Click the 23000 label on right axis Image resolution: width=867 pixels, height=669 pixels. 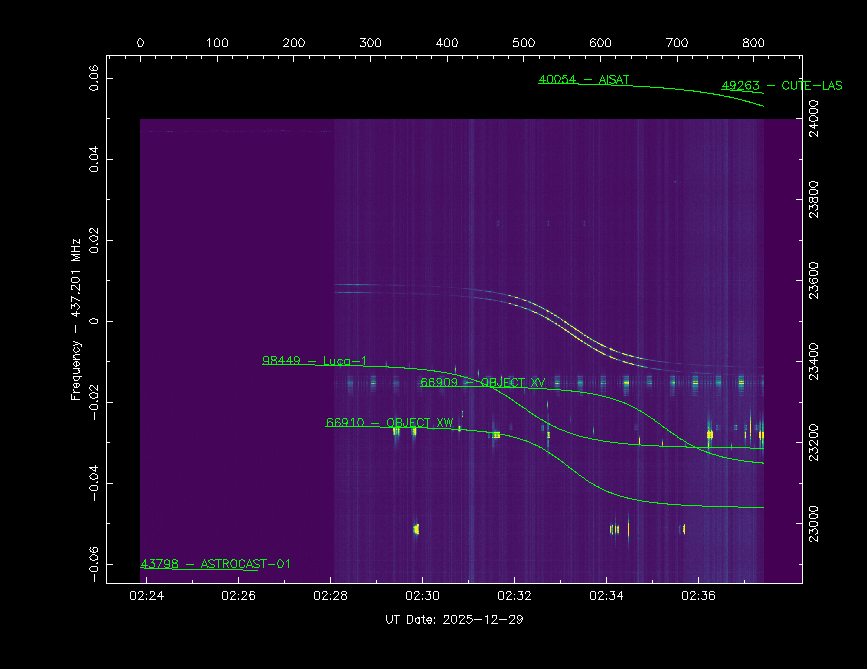click(x=814, y=523)
